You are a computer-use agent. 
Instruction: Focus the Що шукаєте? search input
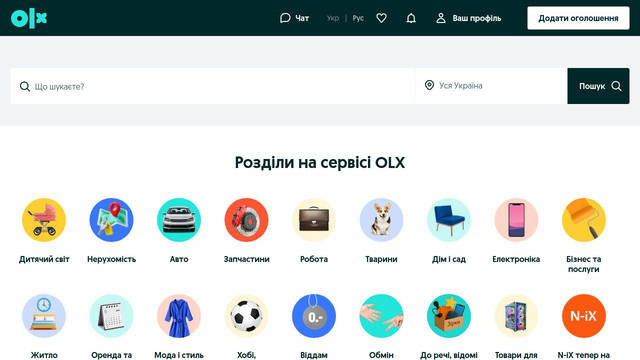(213, 86)
